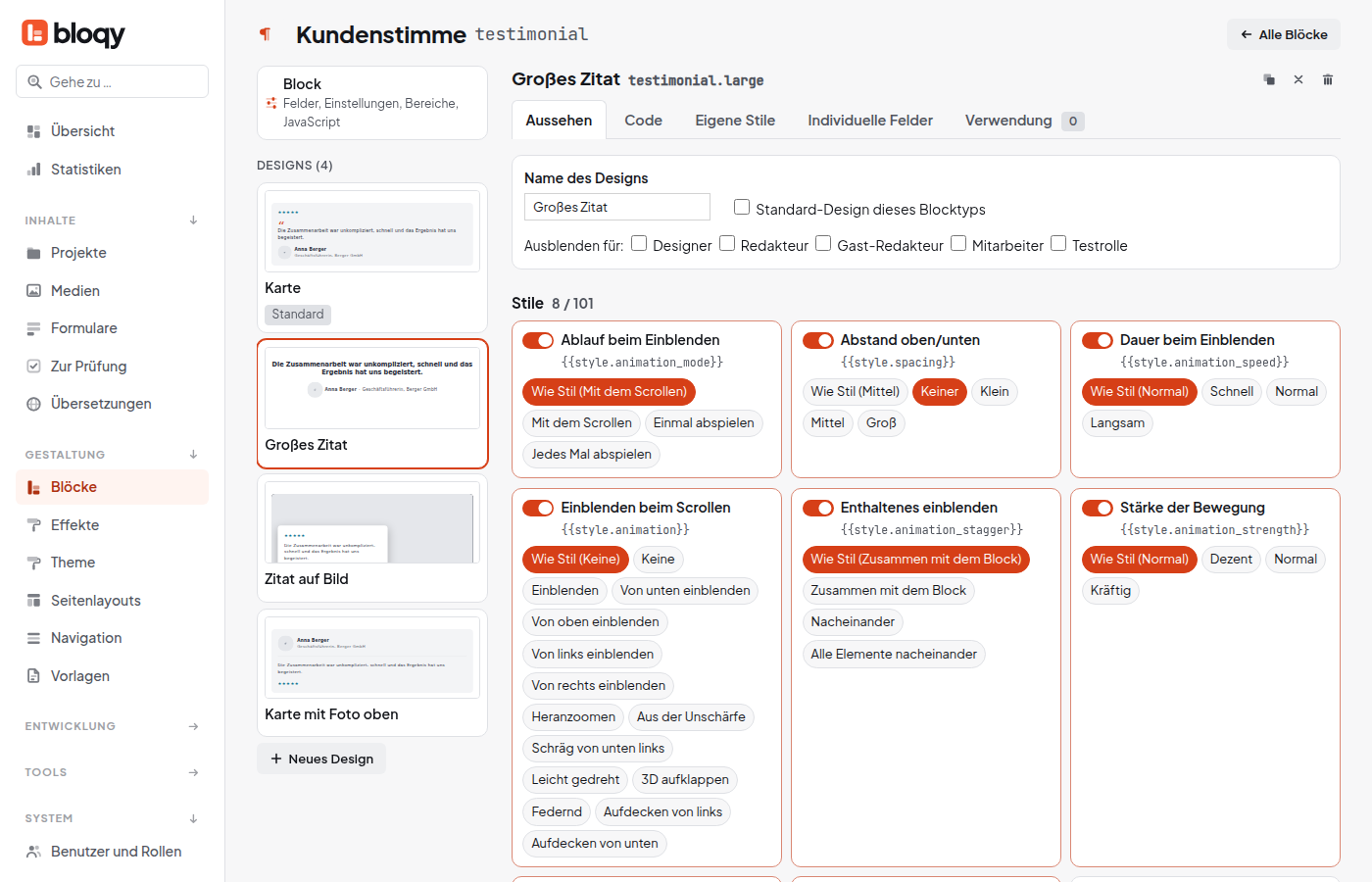Viewport: 1372px width, 882px height.
Task: Create a new design with Neues Design
Action: coord(321,759)
